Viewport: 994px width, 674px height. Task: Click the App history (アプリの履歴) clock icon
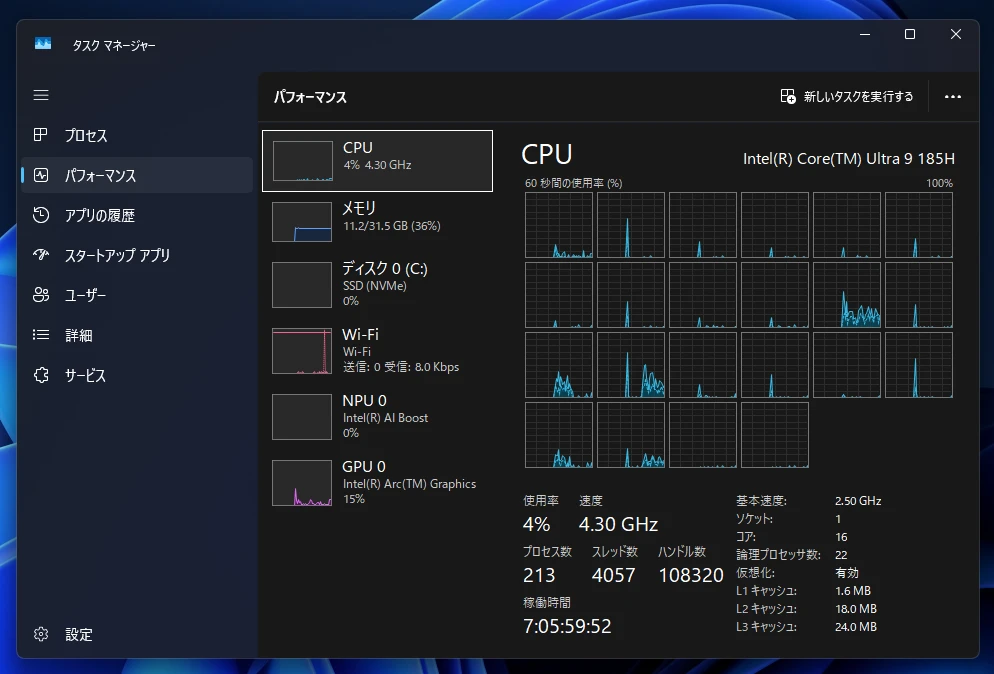41,215
